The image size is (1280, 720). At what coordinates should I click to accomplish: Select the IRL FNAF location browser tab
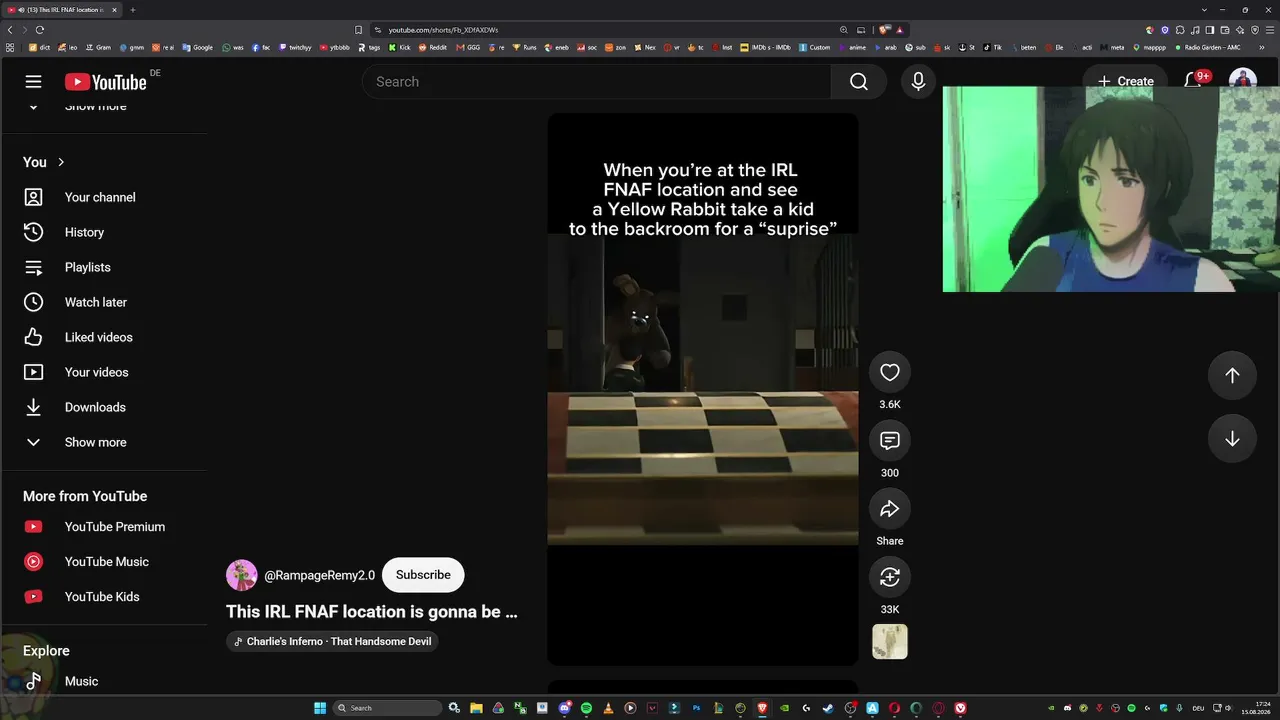pyautogui.click(x=62, y=10)
